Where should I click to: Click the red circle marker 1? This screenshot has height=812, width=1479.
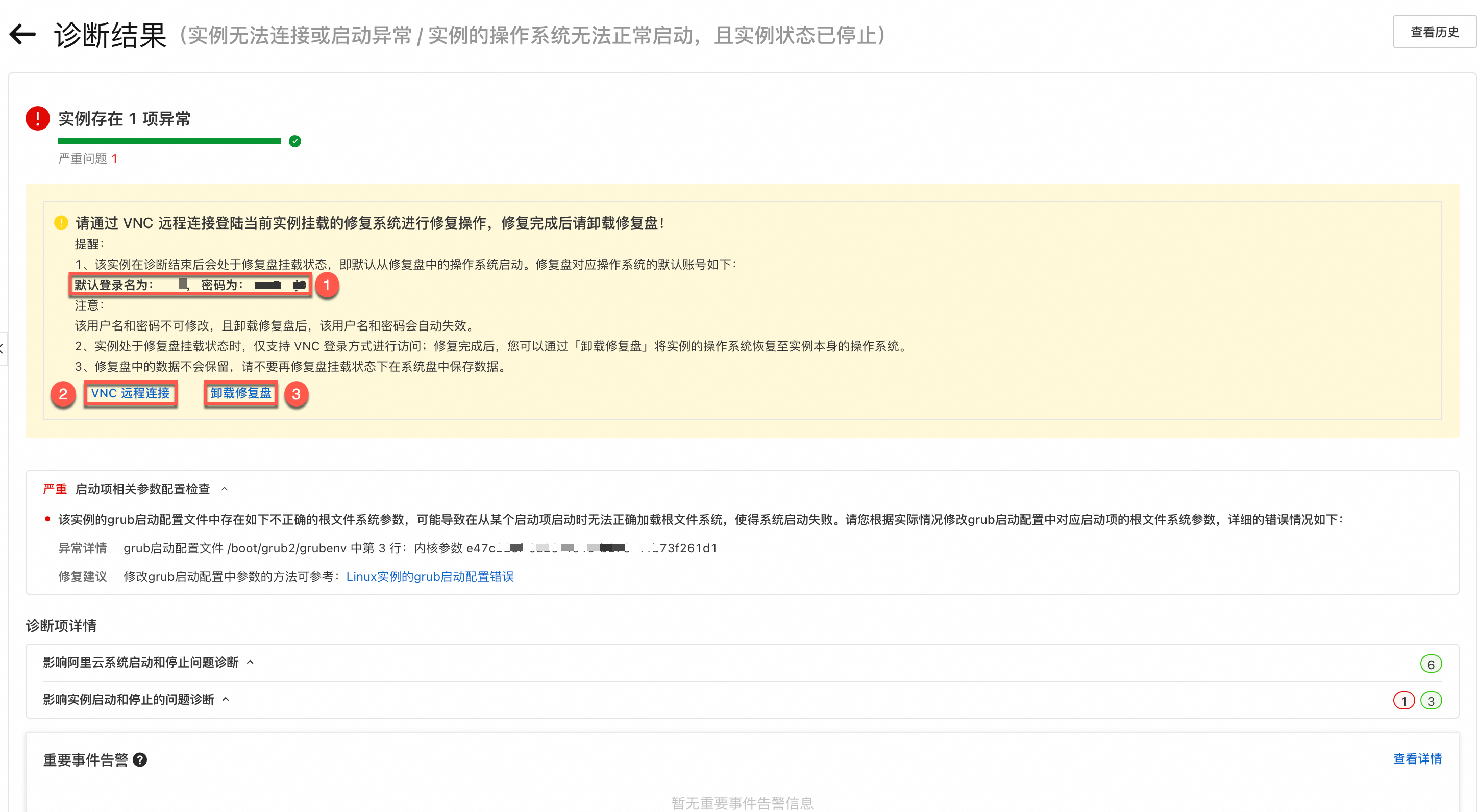327,285
